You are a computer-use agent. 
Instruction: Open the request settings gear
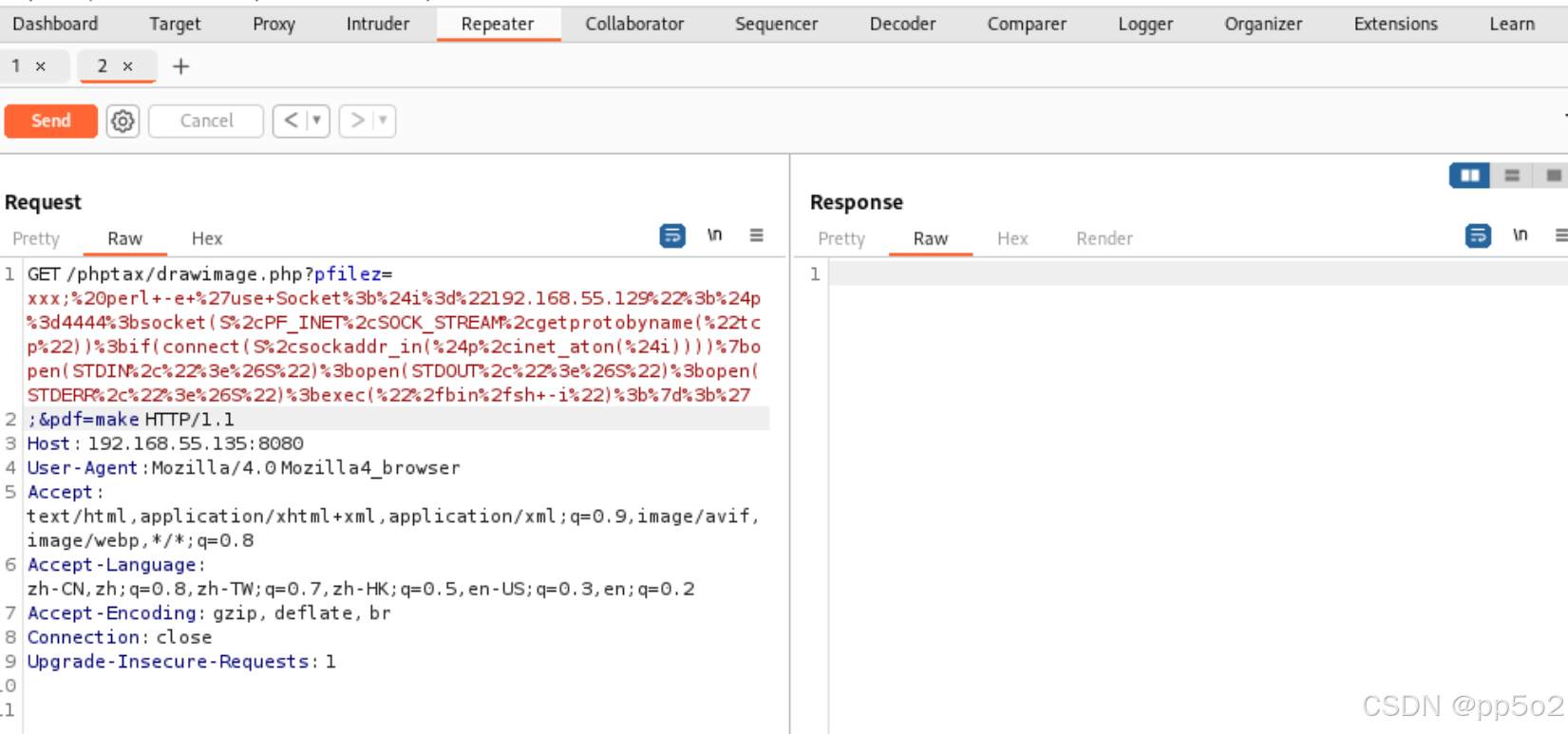[123, 121]
